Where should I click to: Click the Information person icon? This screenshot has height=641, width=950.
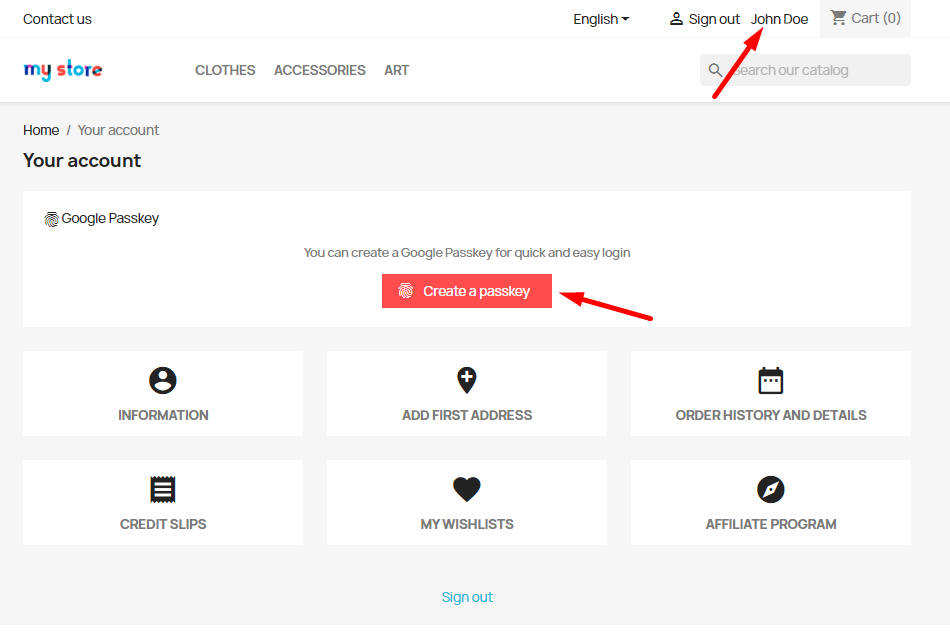(x=162, y=380)
